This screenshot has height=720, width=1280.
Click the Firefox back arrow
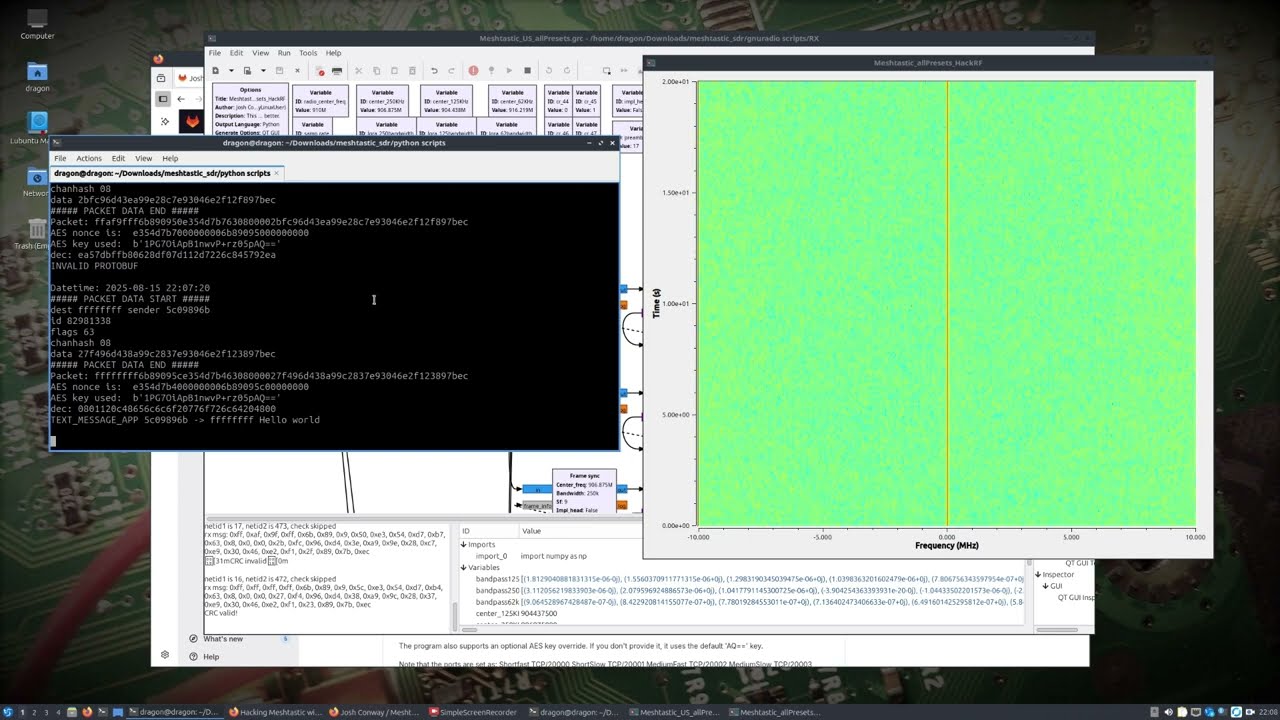click(x=181, y=98)
